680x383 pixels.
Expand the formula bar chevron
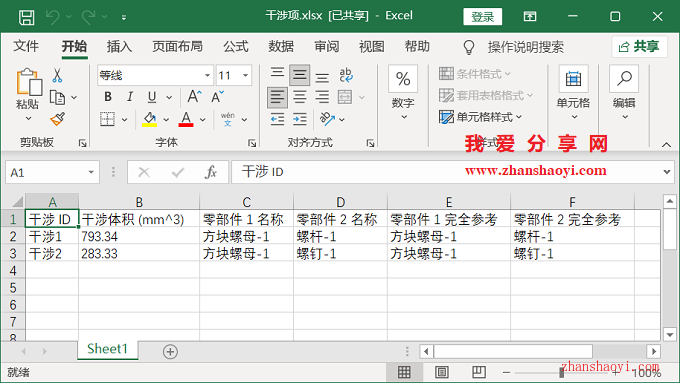667,172
